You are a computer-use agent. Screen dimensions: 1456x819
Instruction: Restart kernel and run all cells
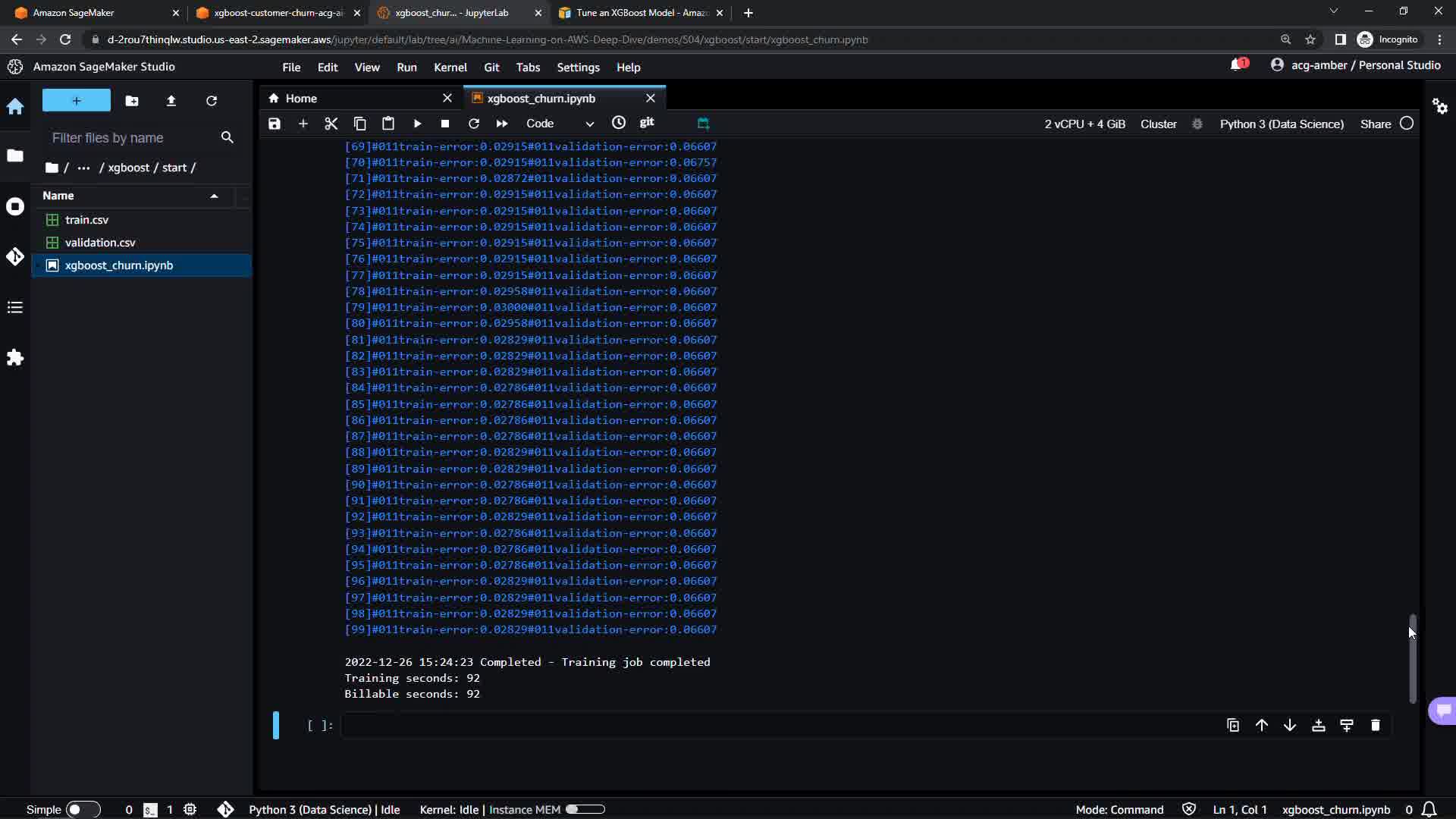coord(502,124)
